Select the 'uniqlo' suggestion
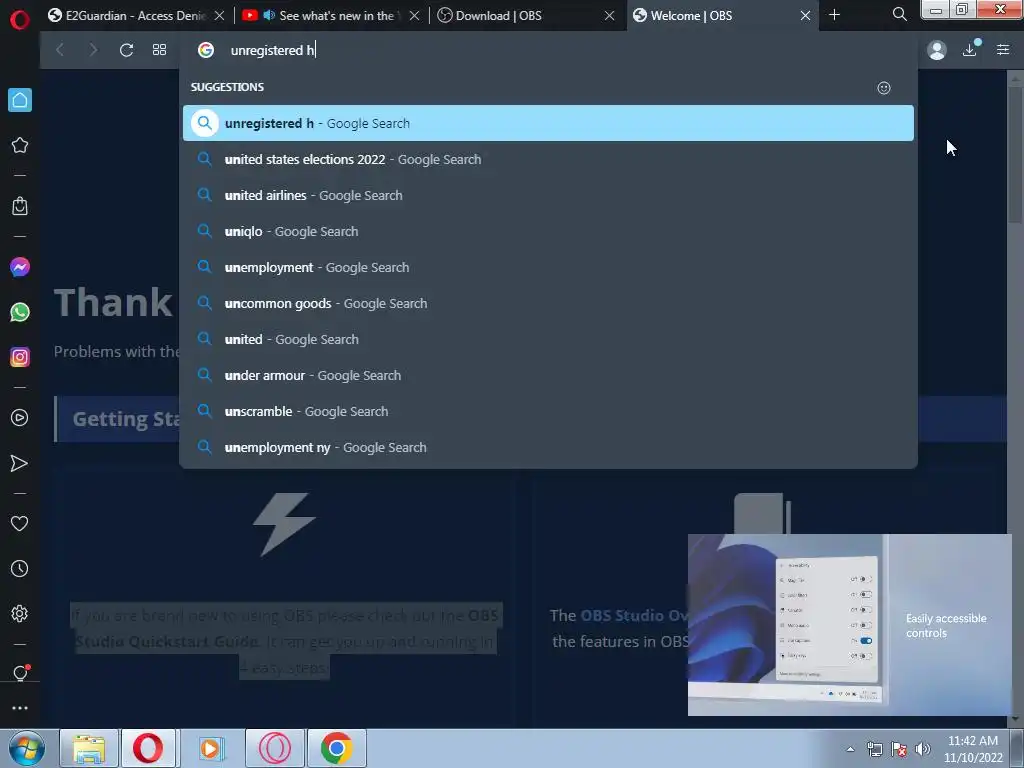 click(548, 231)
